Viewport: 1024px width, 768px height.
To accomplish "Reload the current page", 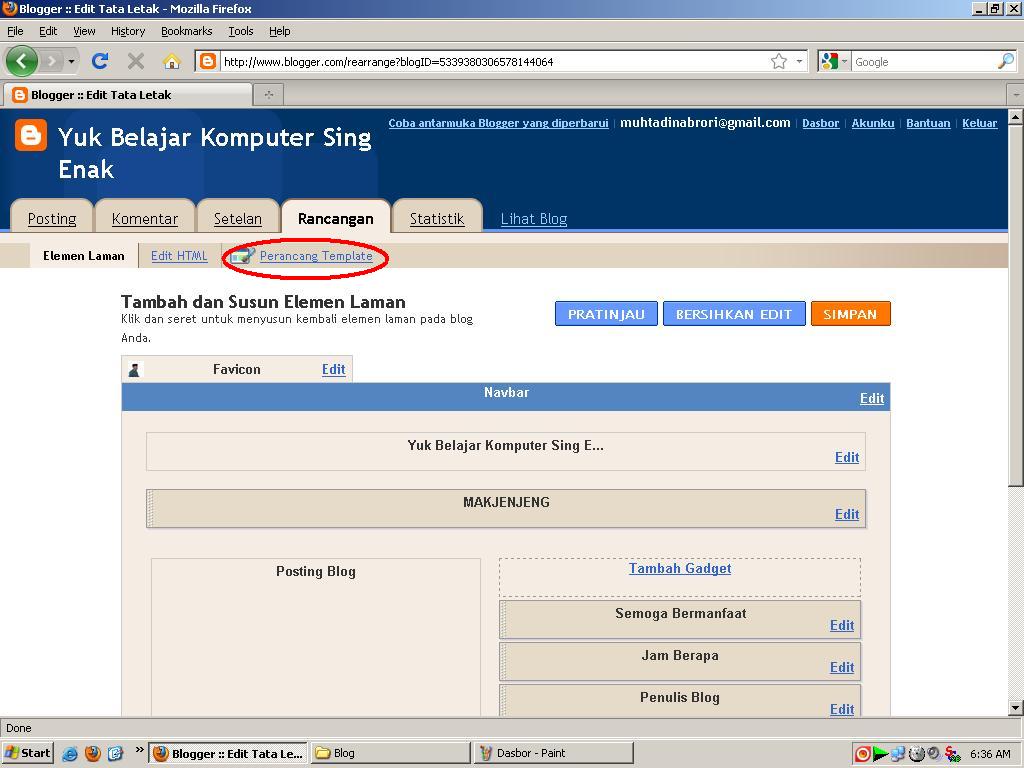I will click(100, 61).
